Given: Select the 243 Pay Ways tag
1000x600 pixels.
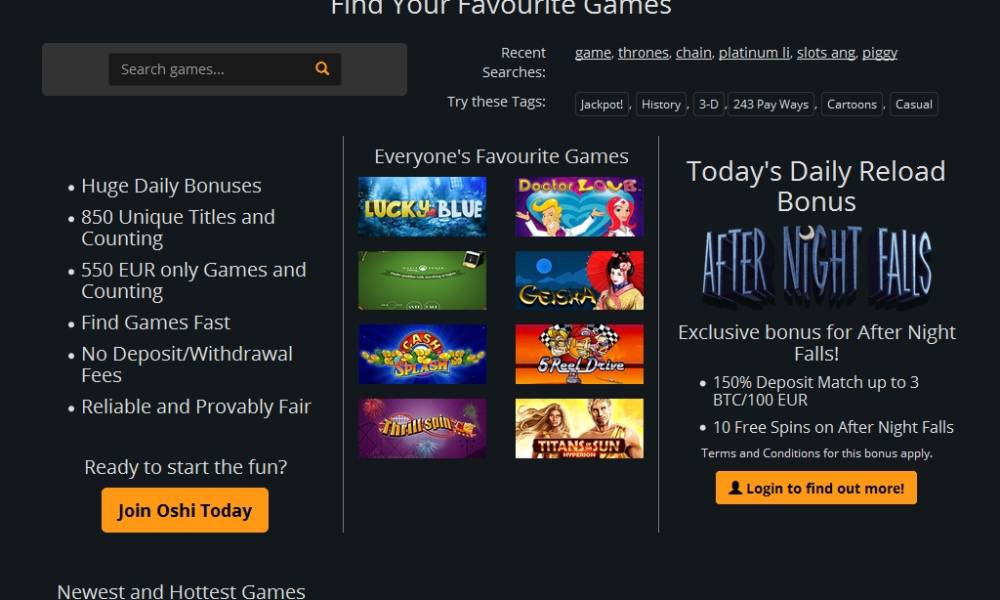Looking at the screenshot, I should point(770,105).
